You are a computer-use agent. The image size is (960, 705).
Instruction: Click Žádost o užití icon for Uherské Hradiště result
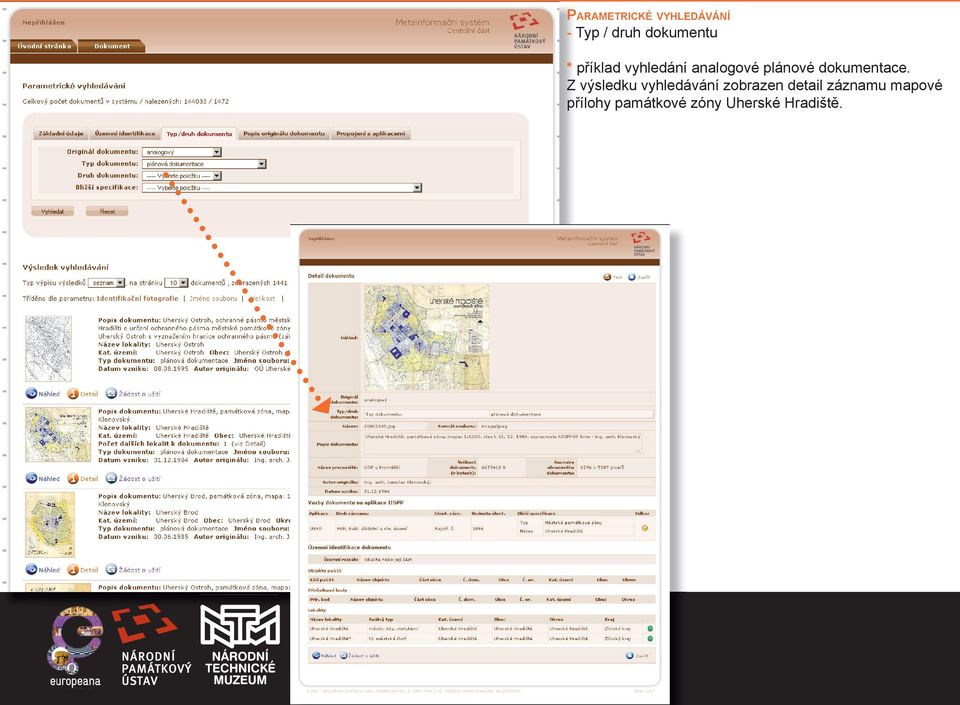click(111, 478)
